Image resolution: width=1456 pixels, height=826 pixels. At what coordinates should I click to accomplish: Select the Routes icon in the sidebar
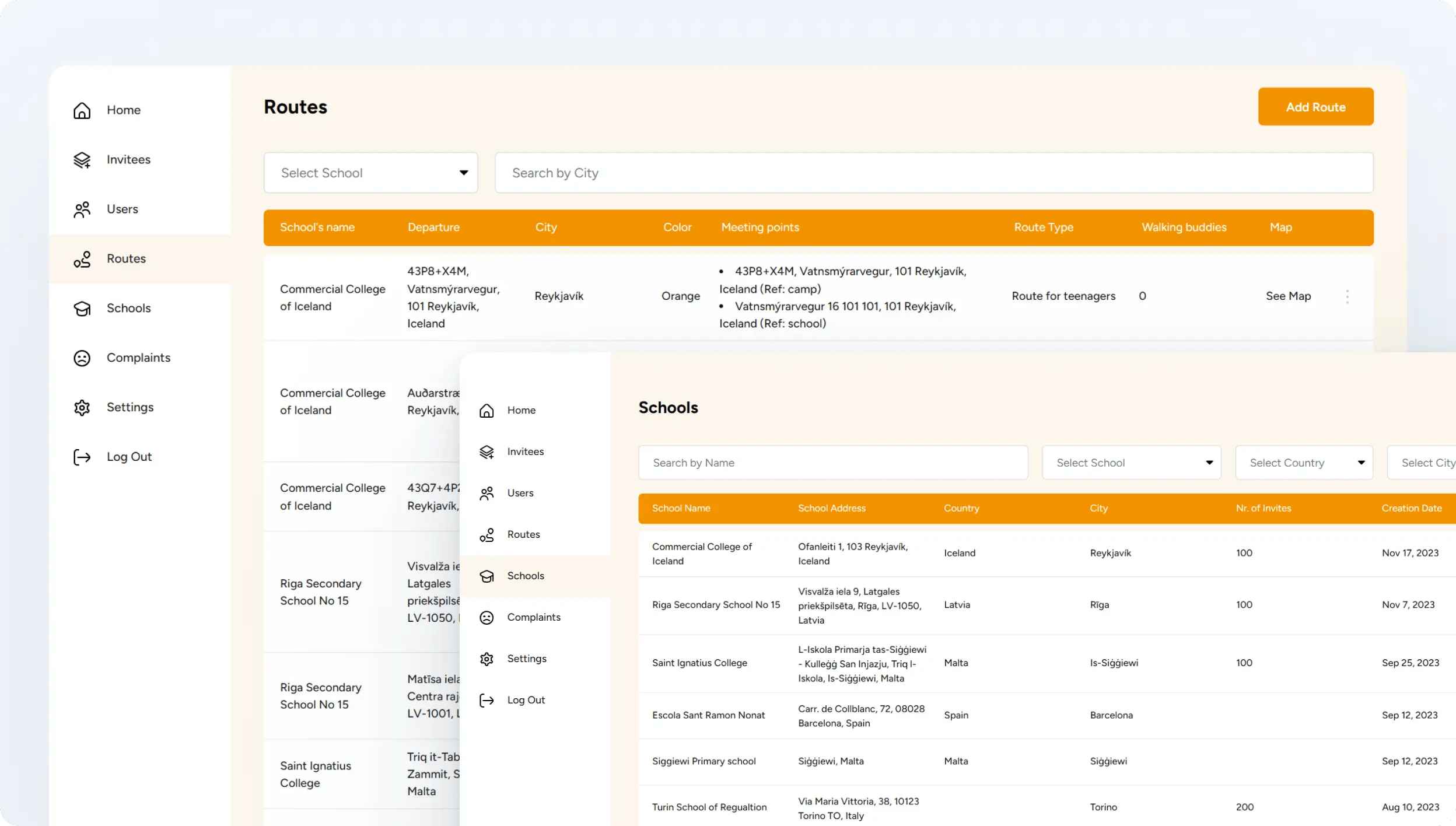(x=82, y=259)
